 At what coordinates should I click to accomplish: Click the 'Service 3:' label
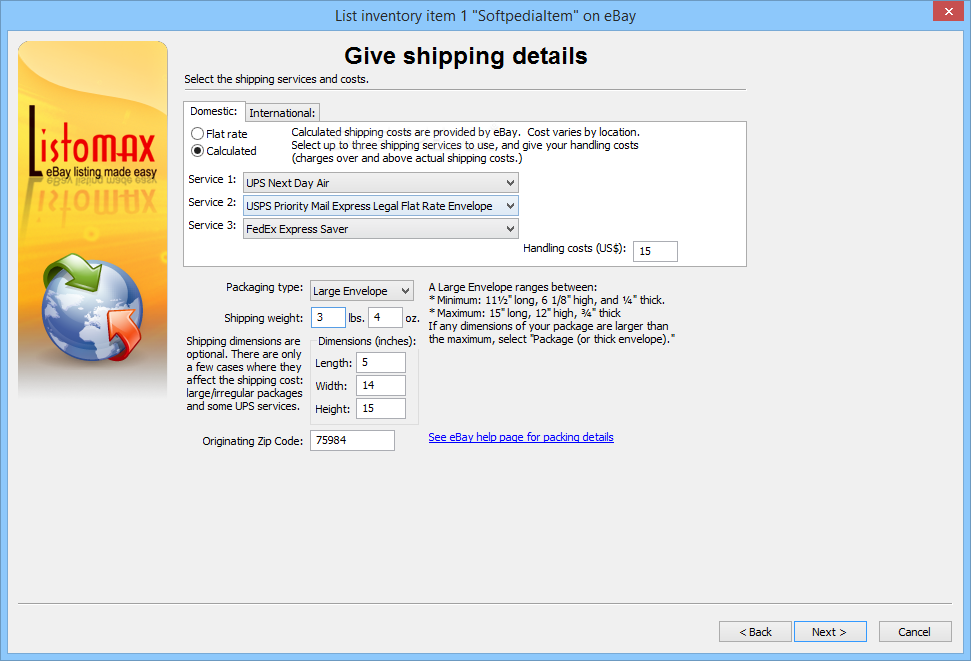click(212, 225)
